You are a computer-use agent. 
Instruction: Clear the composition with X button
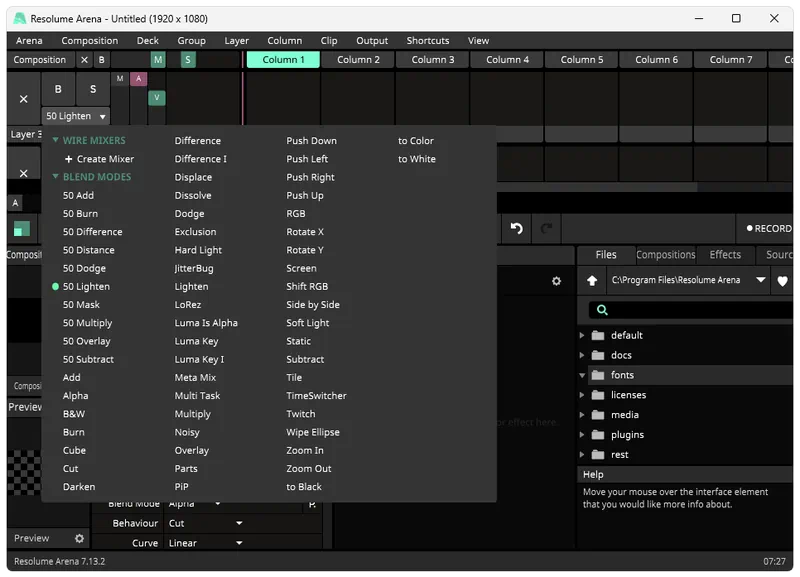tap(84, 60)
